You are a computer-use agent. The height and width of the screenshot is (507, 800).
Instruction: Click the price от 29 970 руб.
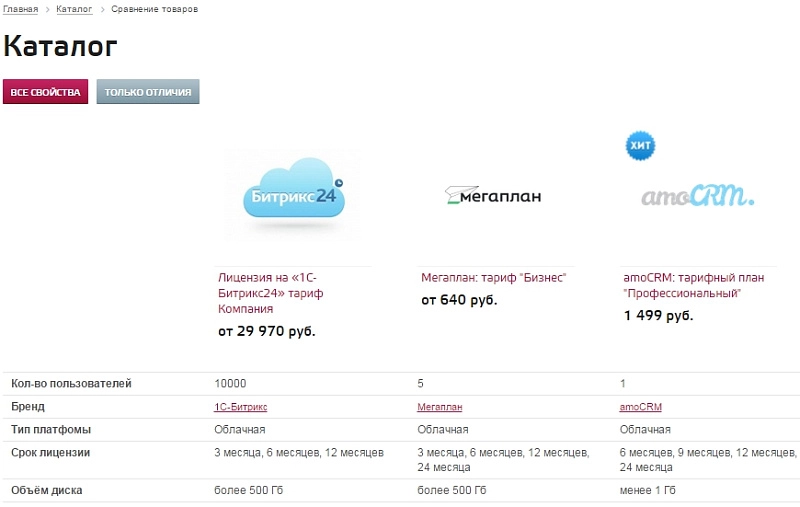coord(266,331)
